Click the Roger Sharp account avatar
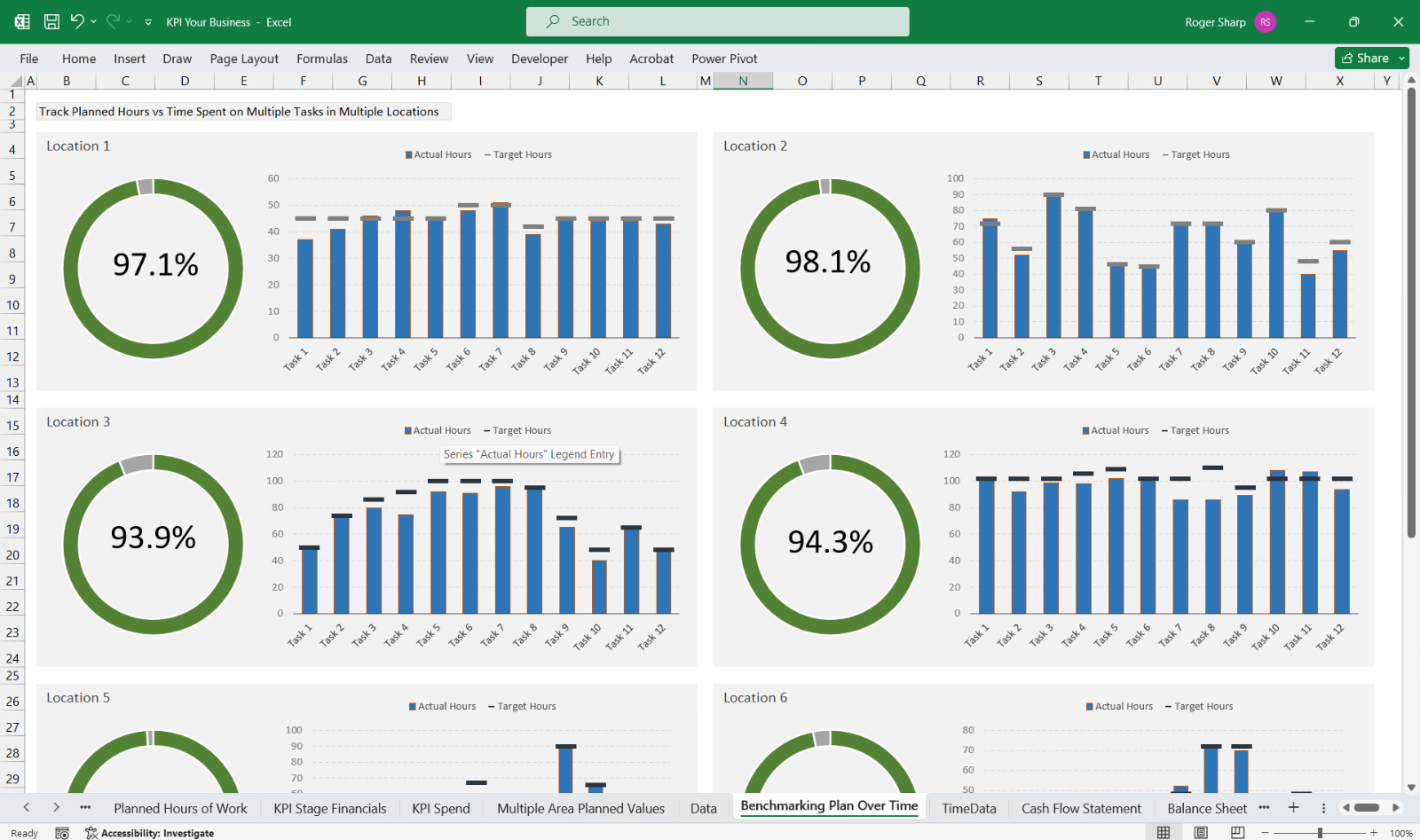This screenshot has width=1420, height=840. pyautogui.click(x=1266, y=22)
